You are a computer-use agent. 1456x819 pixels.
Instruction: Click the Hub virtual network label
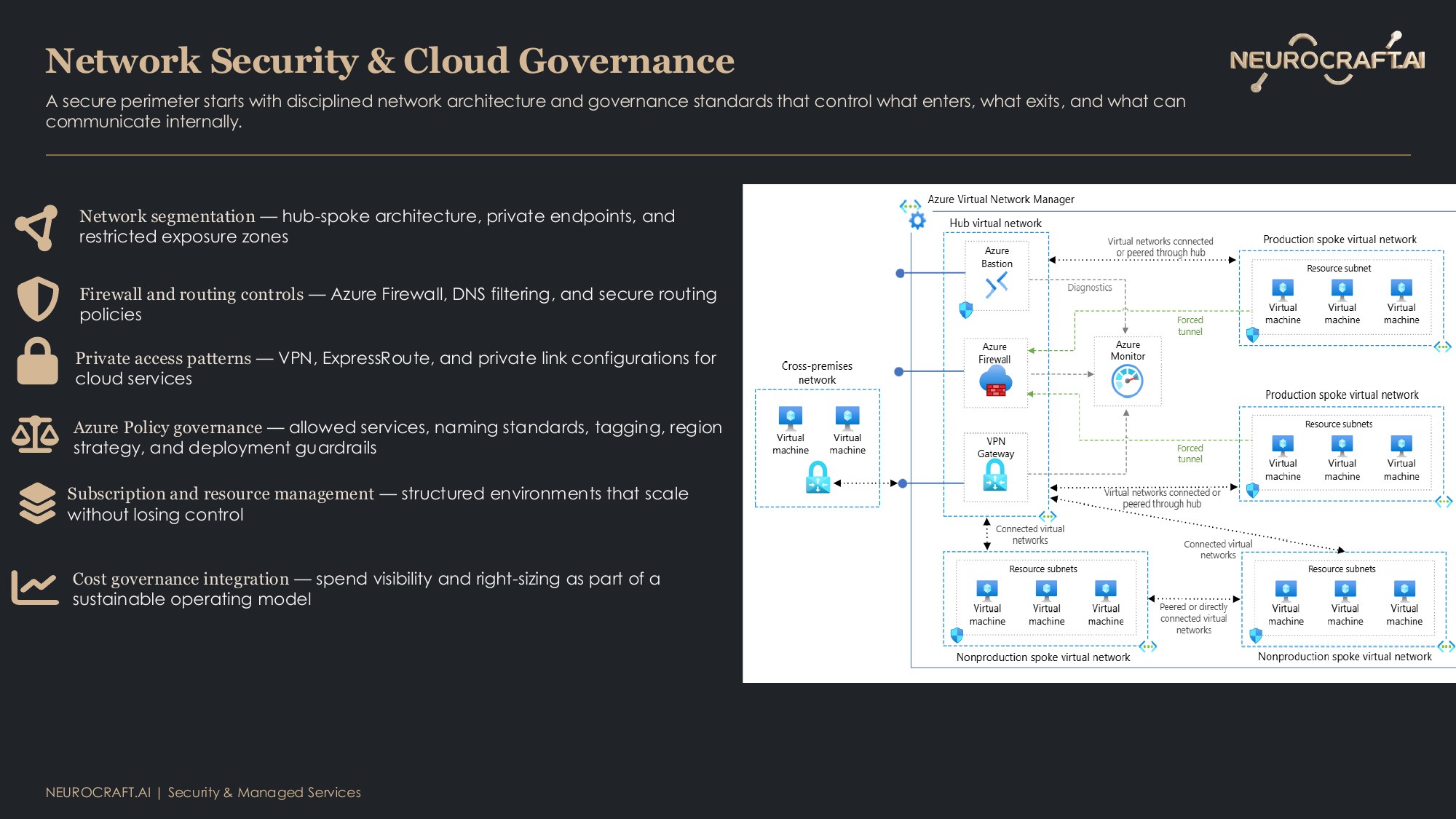pyautogui.click(x=995, y=223)
